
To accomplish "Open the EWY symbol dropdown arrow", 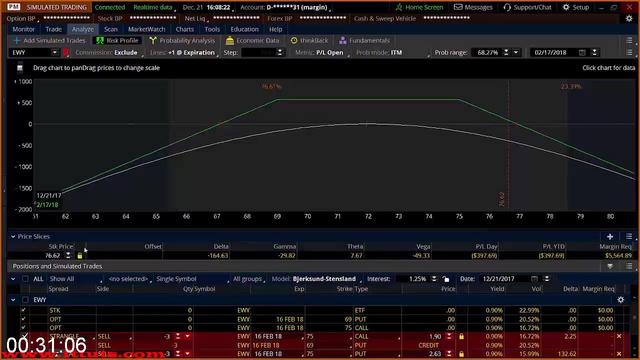I will tap(54, 53).
